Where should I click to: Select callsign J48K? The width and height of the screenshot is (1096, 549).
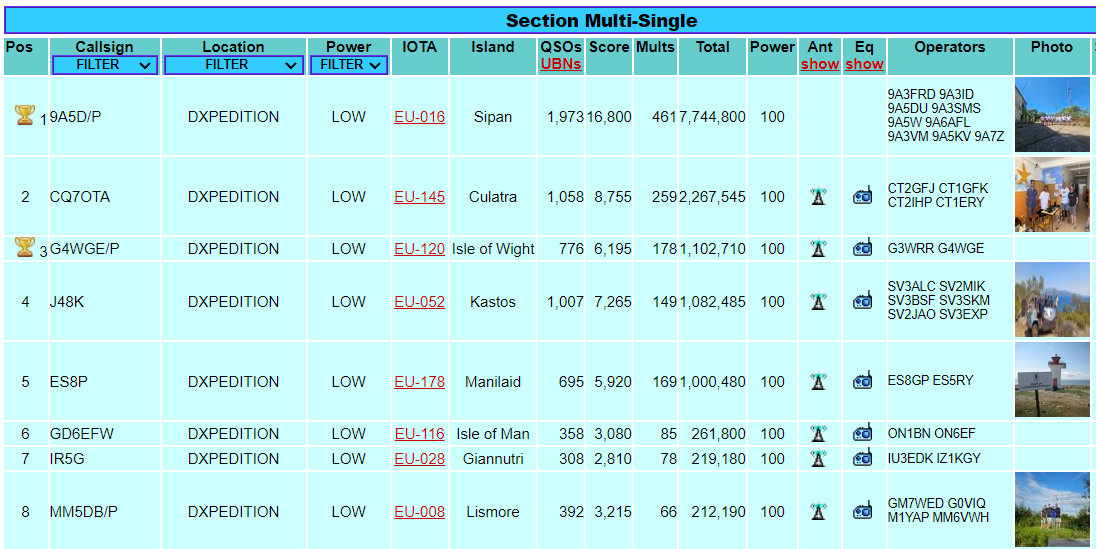(67, 302)
